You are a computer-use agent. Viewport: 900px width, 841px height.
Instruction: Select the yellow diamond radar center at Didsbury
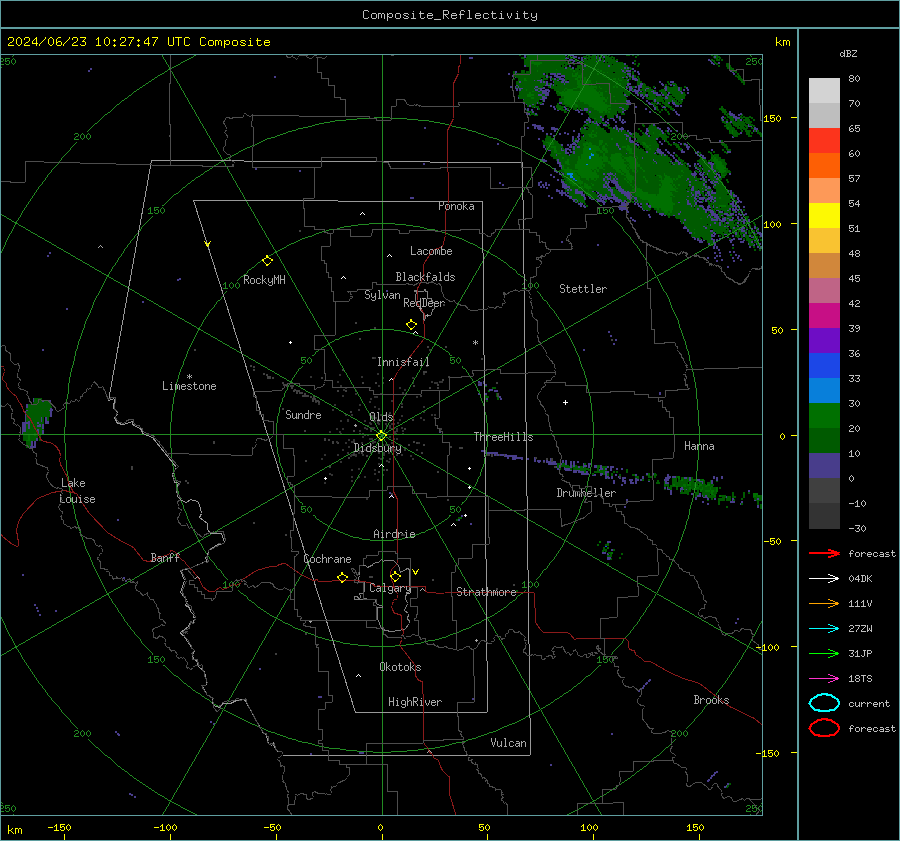[x=381, y=436]
